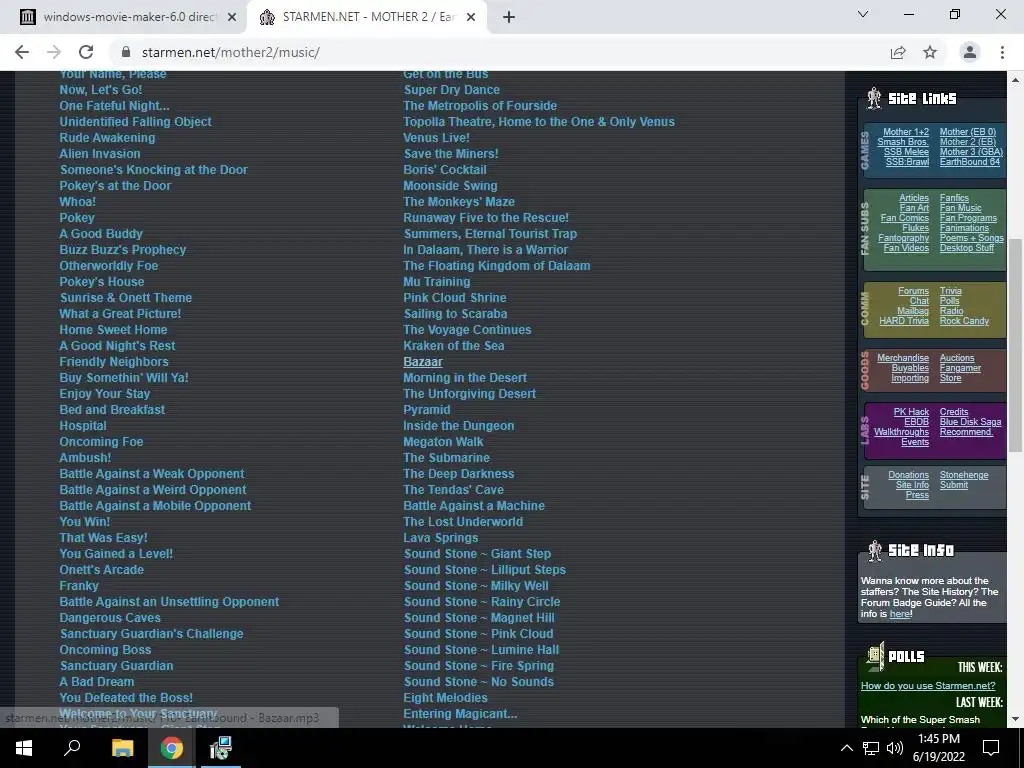The width and height of the screenshot is (1024, 768).
Task: Click 'here' in Site Info box
Action: click(x=899, y=614)
